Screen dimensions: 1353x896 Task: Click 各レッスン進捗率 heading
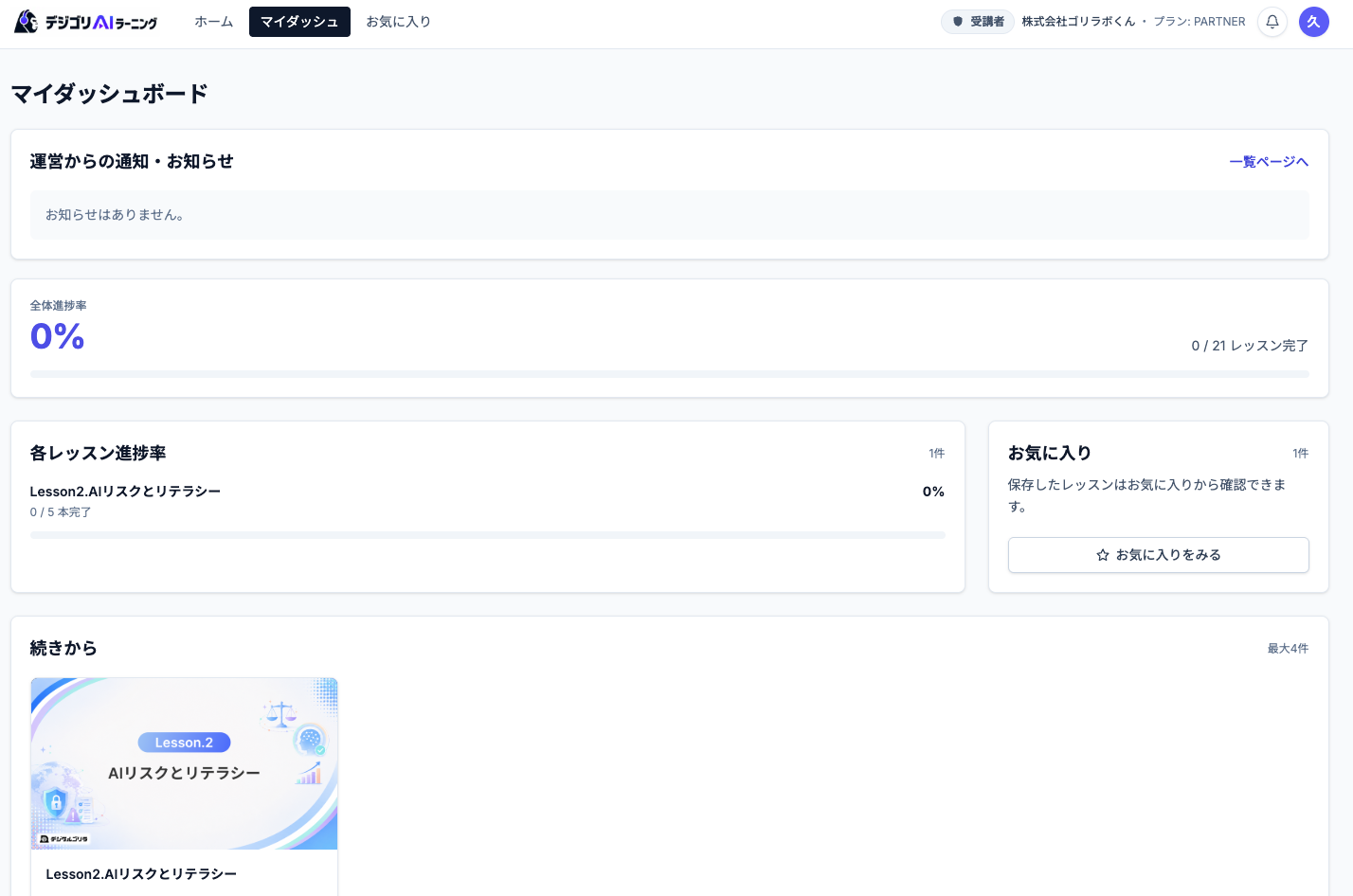click(98, 453)
